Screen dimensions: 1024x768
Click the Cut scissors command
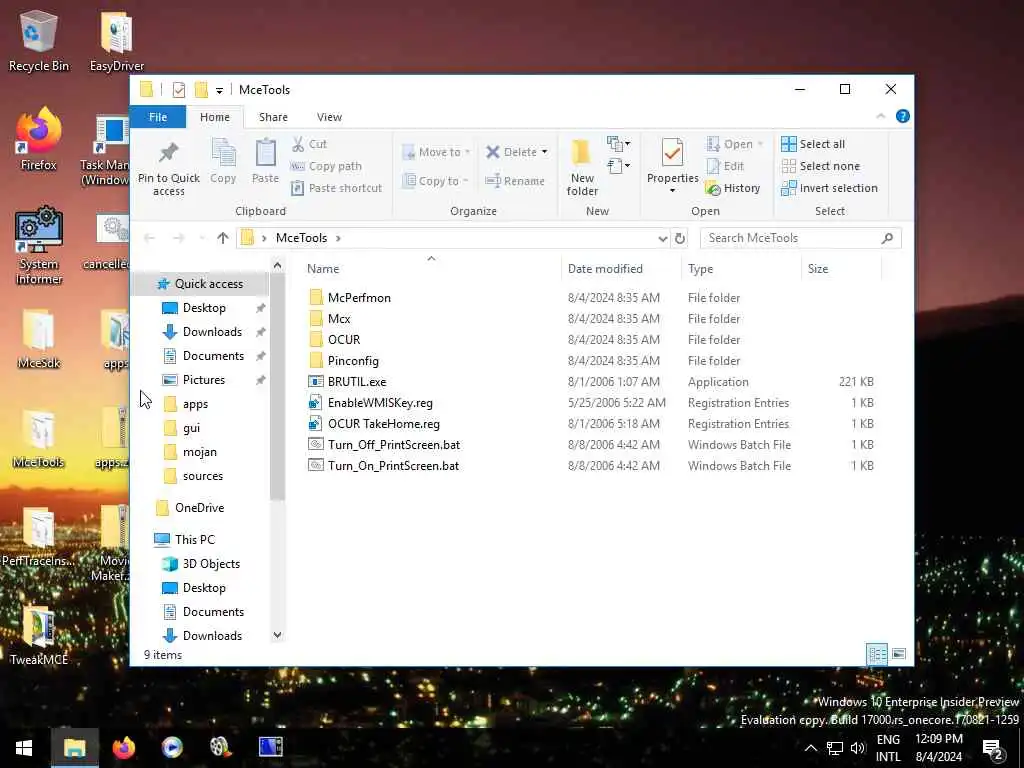309,144
